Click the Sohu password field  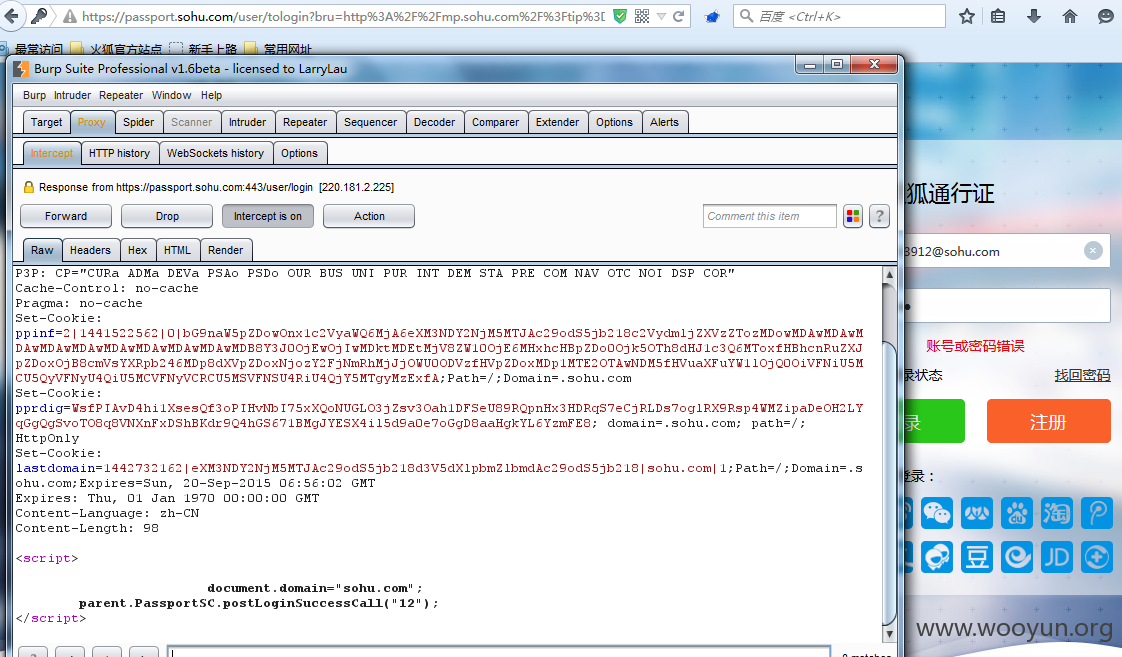[1007, 306]
